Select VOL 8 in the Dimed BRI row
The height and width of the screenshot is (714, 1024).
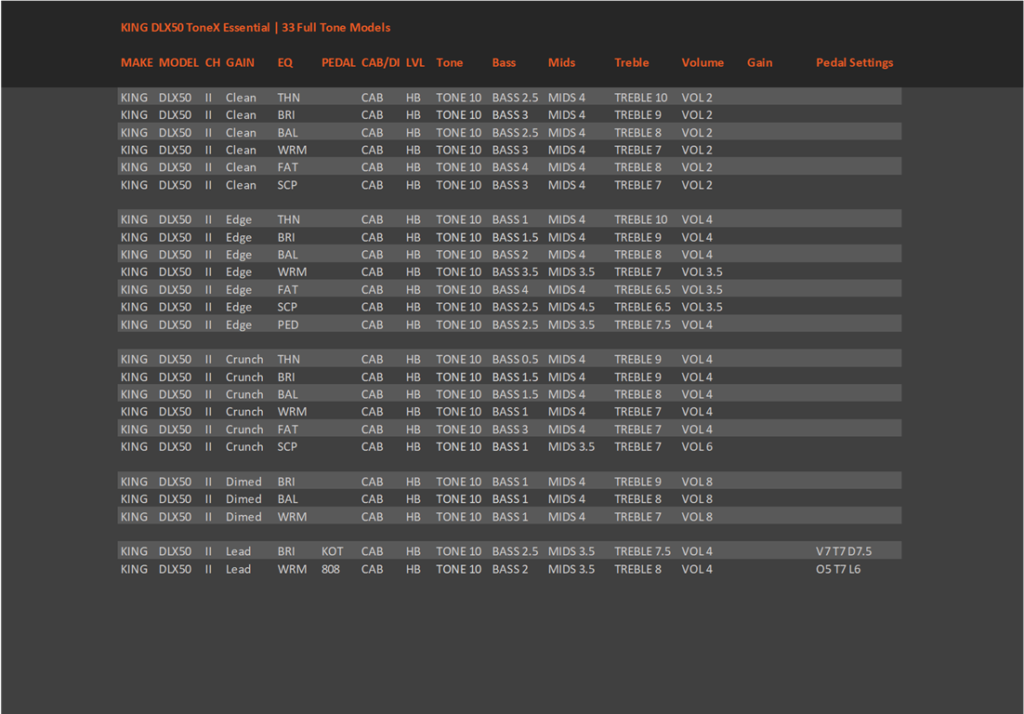(697, 481)
